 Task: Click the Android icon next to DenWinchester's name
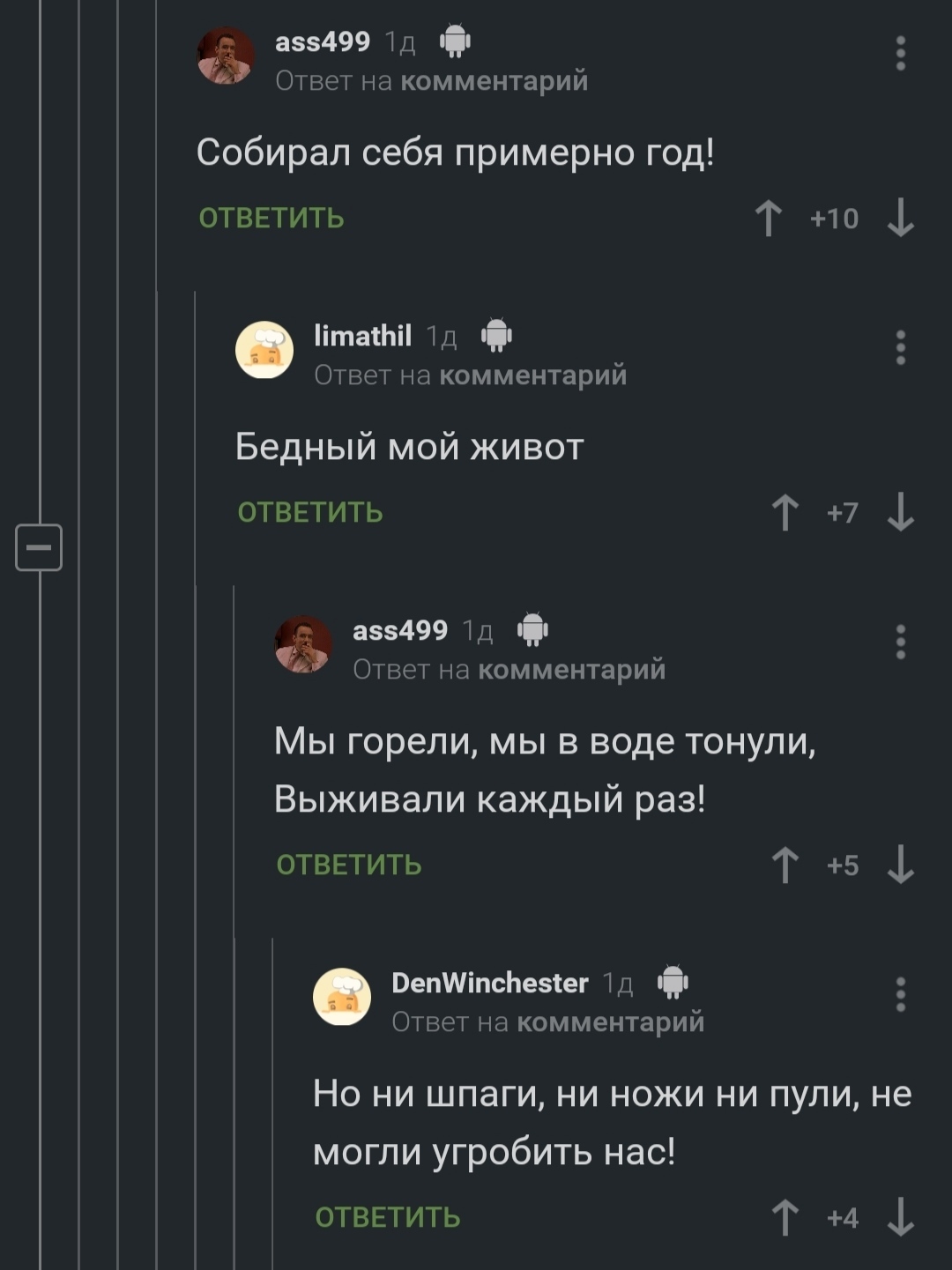point(673,983)
